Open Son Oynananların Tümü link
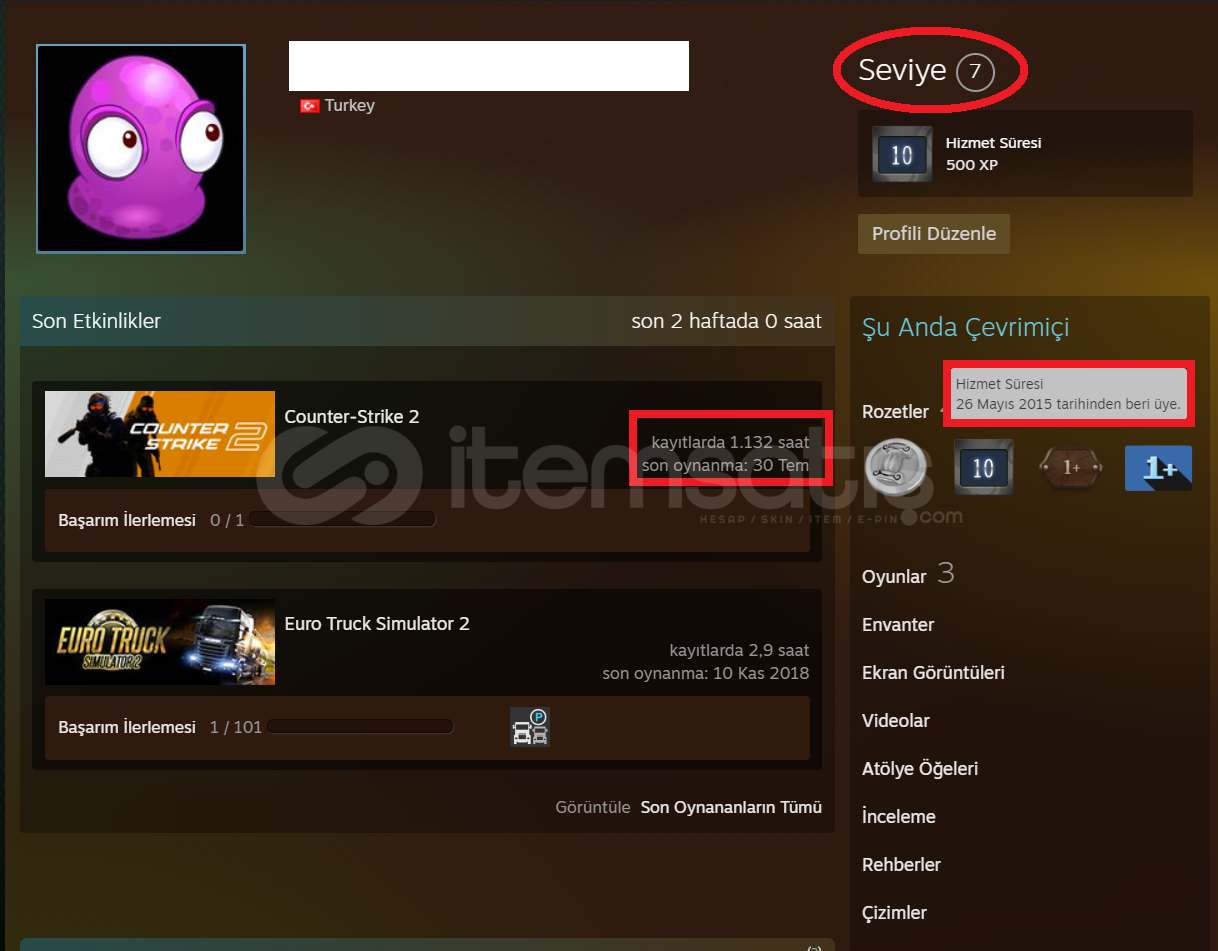 tap(731, 807)
